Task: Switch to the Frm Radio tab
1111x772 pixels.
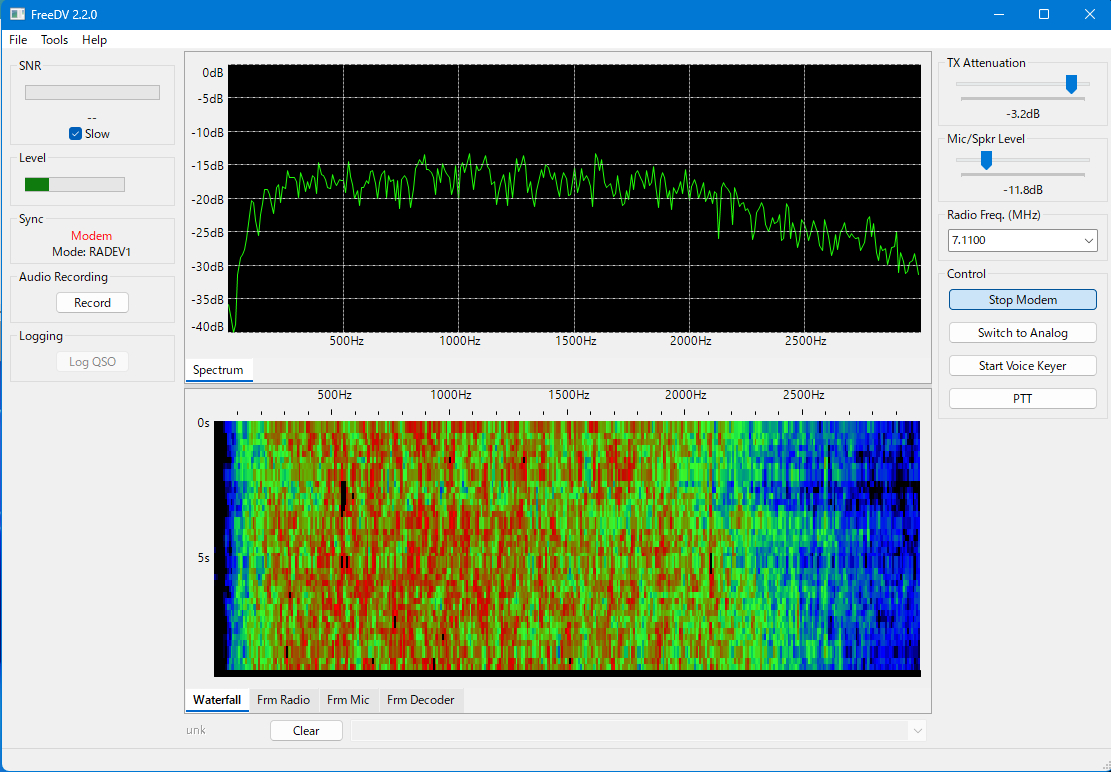Action: coord(283,700)
